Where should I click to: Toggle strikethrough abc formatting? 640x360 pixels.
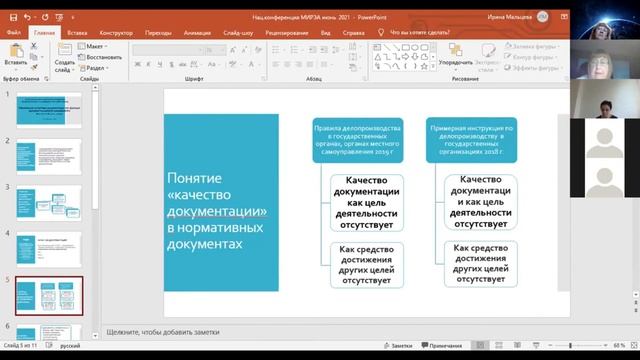coord(182,64)
